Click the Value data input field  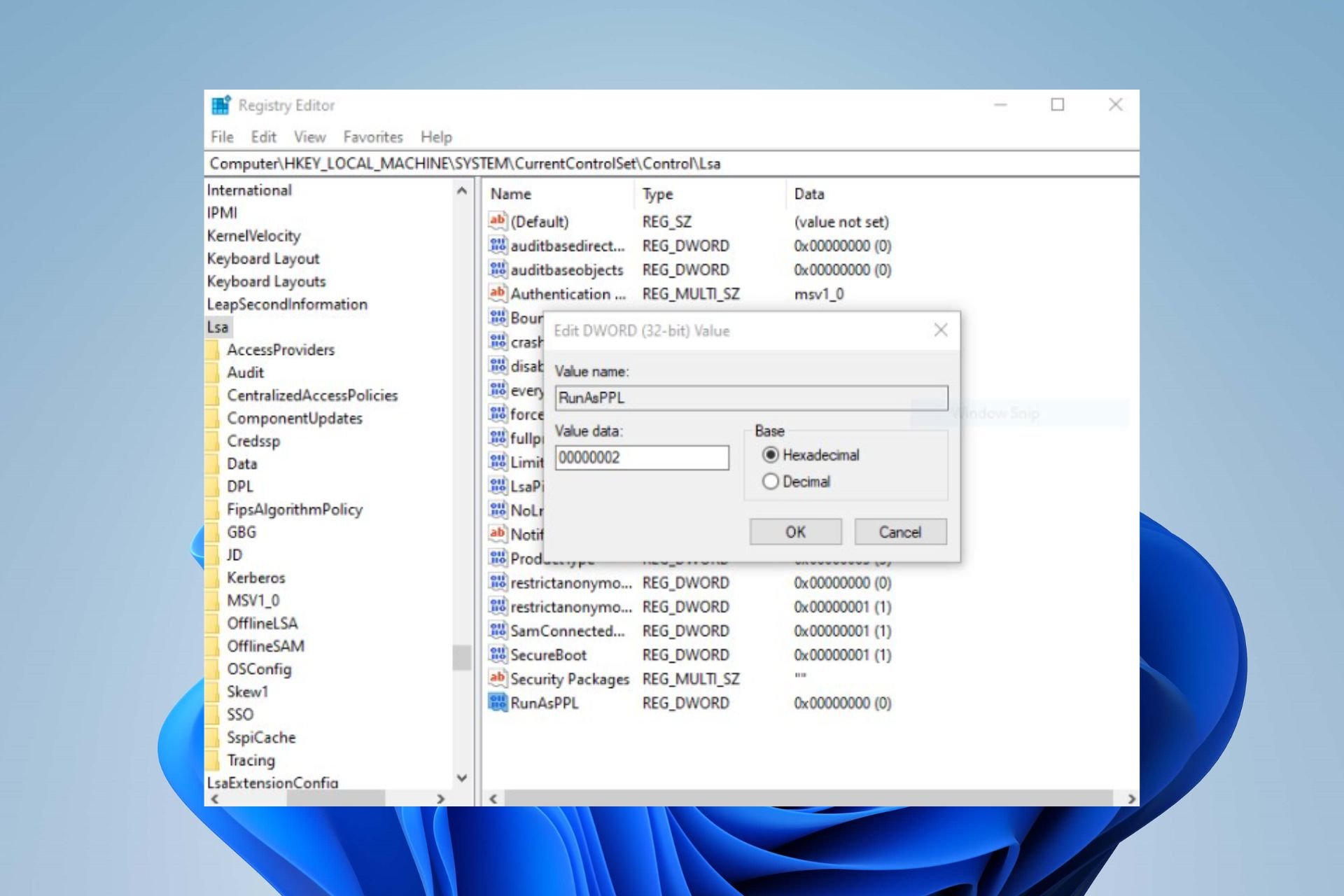[x=642, y=458]
